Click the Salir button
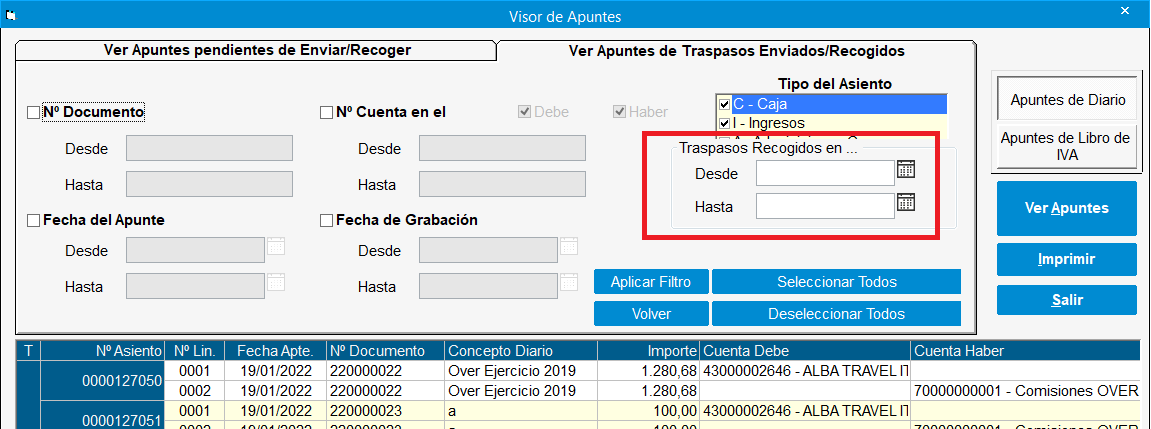The height and width of the screenshot is (429, 1151). [1067, 300]
